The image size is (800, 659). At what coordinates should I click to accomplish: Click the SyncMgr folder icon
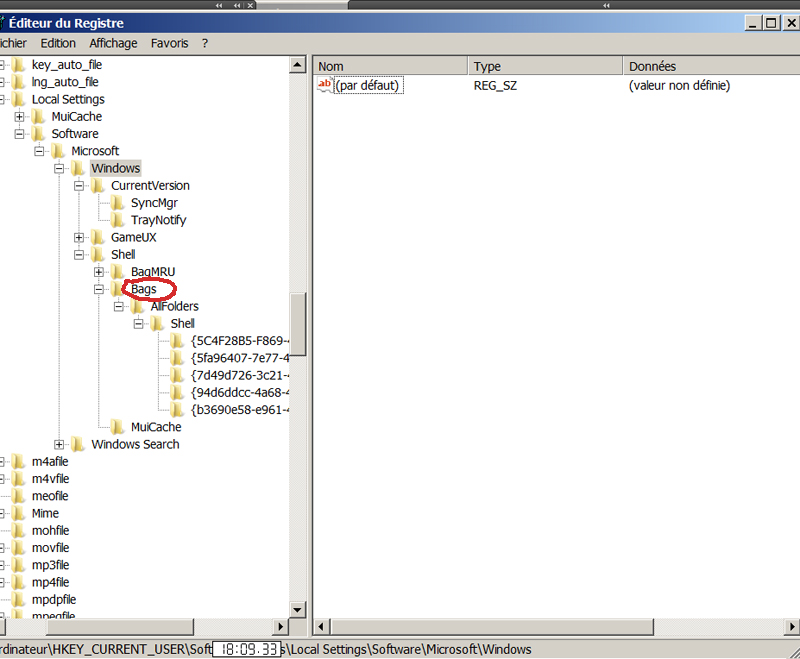click(x=118, y=203)
